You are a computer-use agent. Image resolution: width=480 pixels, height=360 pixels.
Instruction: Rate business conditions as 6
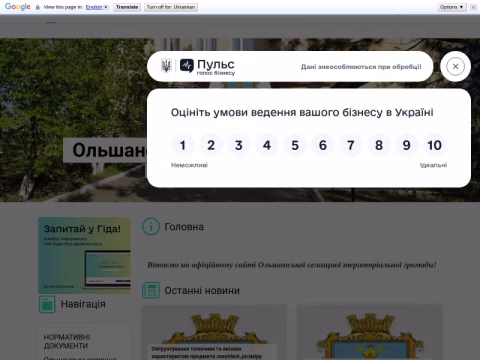click(x=323, y=145)
